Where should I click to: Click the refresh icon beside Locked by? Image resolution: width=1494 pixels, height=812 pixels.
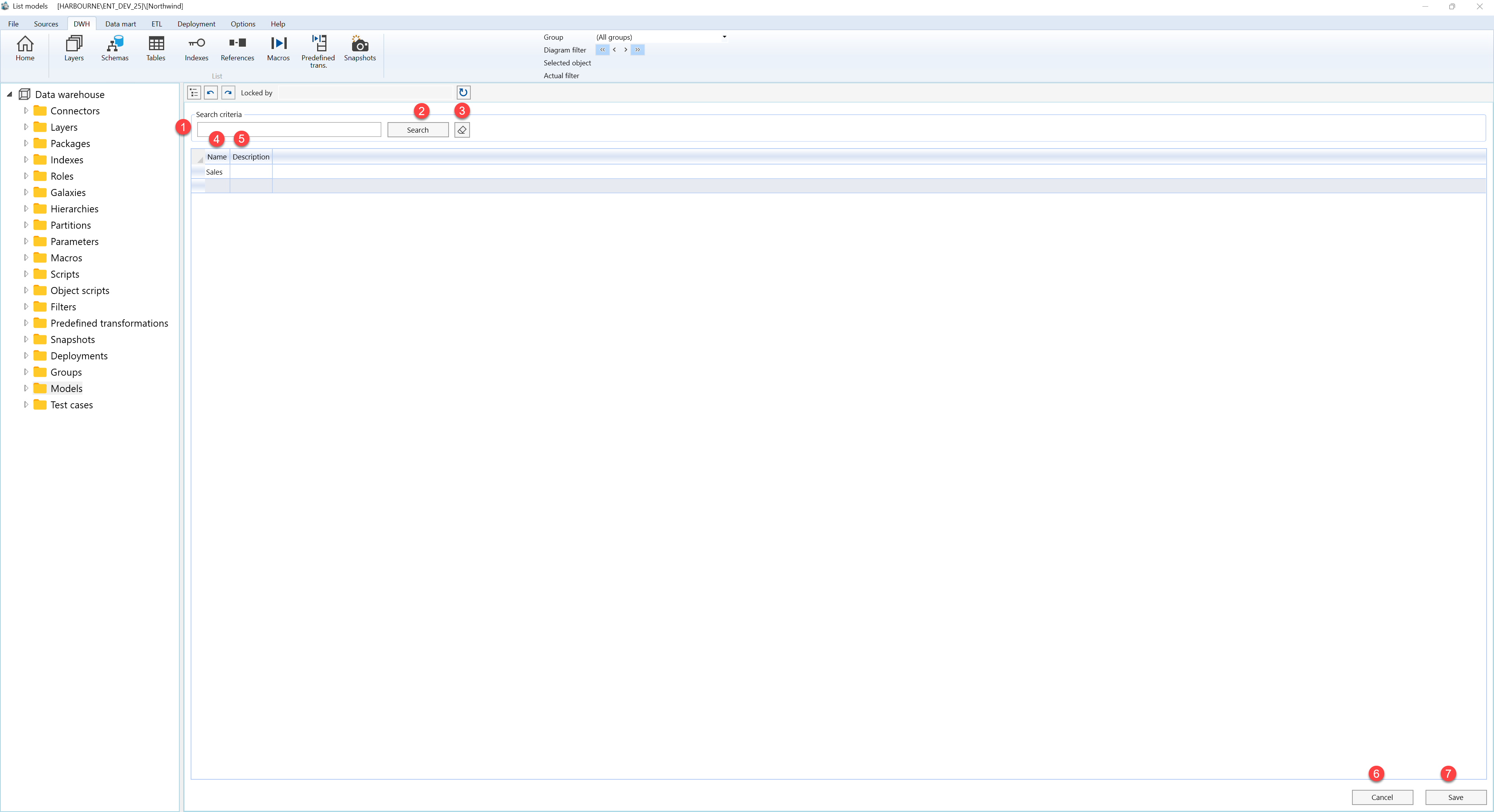click(x=463, y=92)
